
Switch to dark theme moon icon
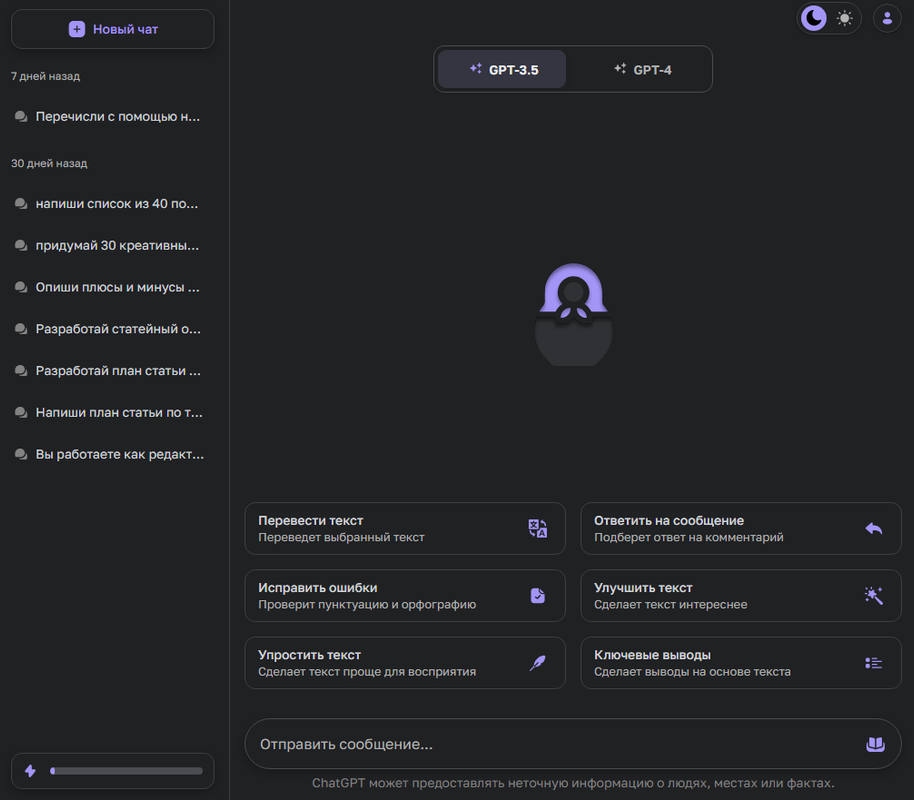[814, 18]
